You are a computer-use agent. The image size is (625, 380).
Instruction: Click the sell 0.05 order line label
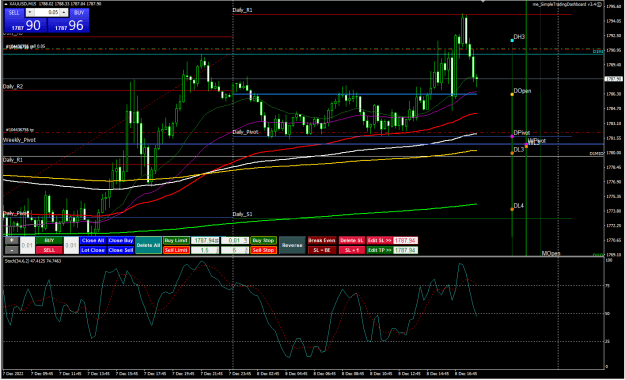pyautogui.click(x=26, y=47)
